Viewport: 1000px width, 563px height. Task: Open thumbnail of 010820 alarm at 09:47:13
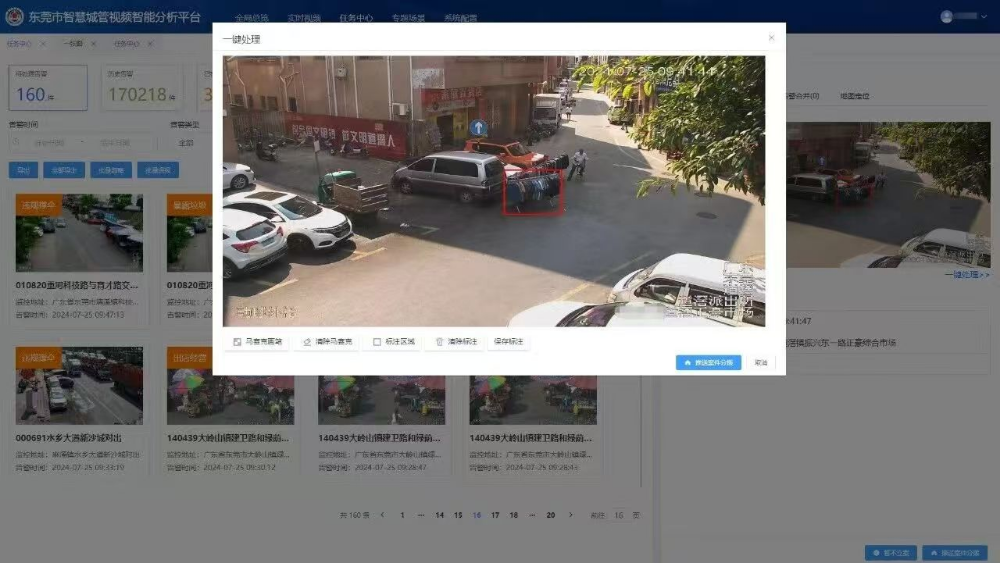(79, 233)
